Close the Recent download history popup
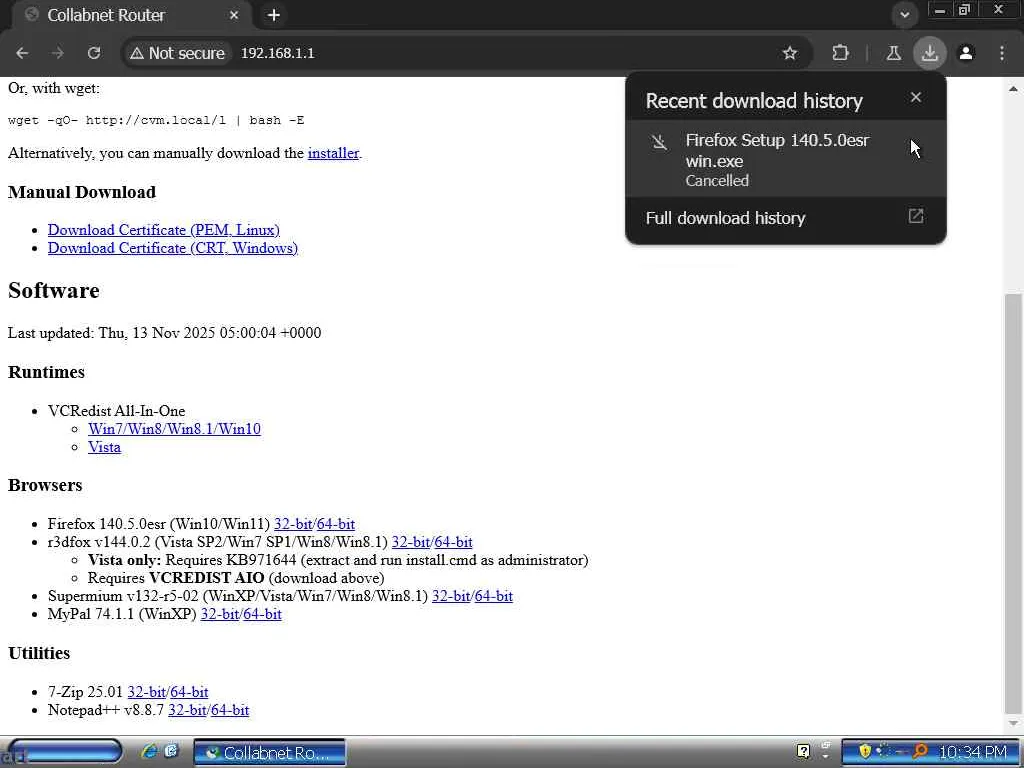Screen dimensions: 1024x768 point(916,97)
